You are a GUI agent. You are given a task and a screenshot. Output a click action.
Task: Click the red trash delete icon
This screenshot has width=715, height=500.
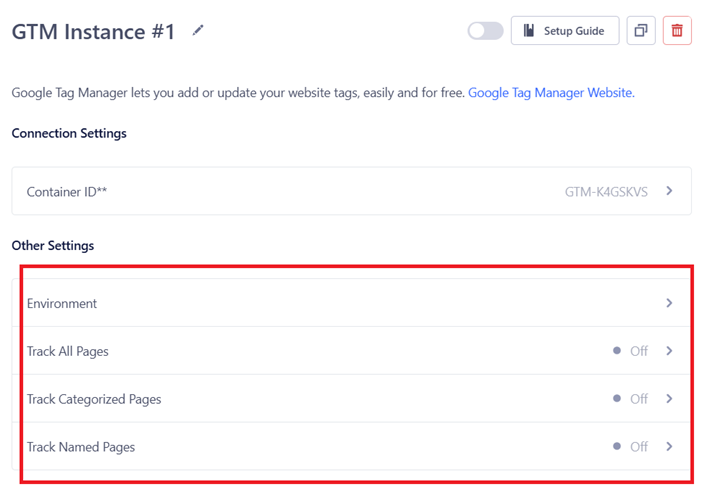pyautogui.click(x=677, y=31)
